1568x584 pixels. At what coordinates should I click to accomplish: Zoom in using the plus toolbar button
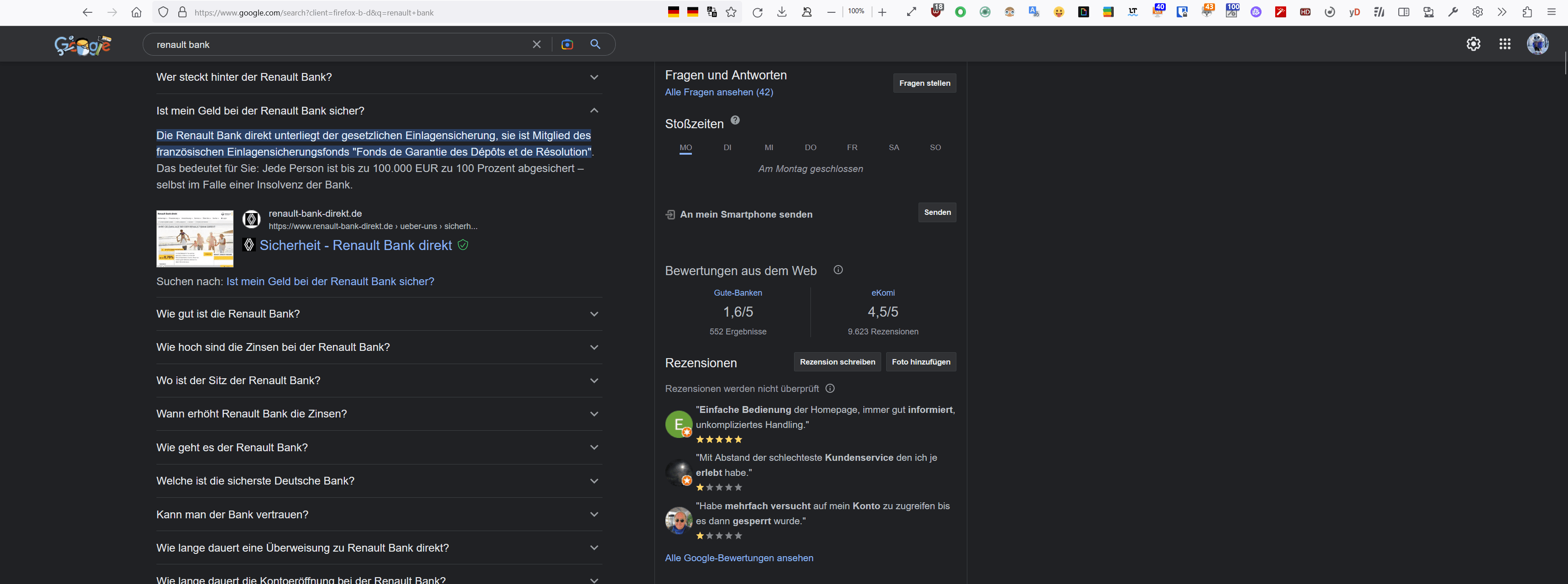click(882, 12)
